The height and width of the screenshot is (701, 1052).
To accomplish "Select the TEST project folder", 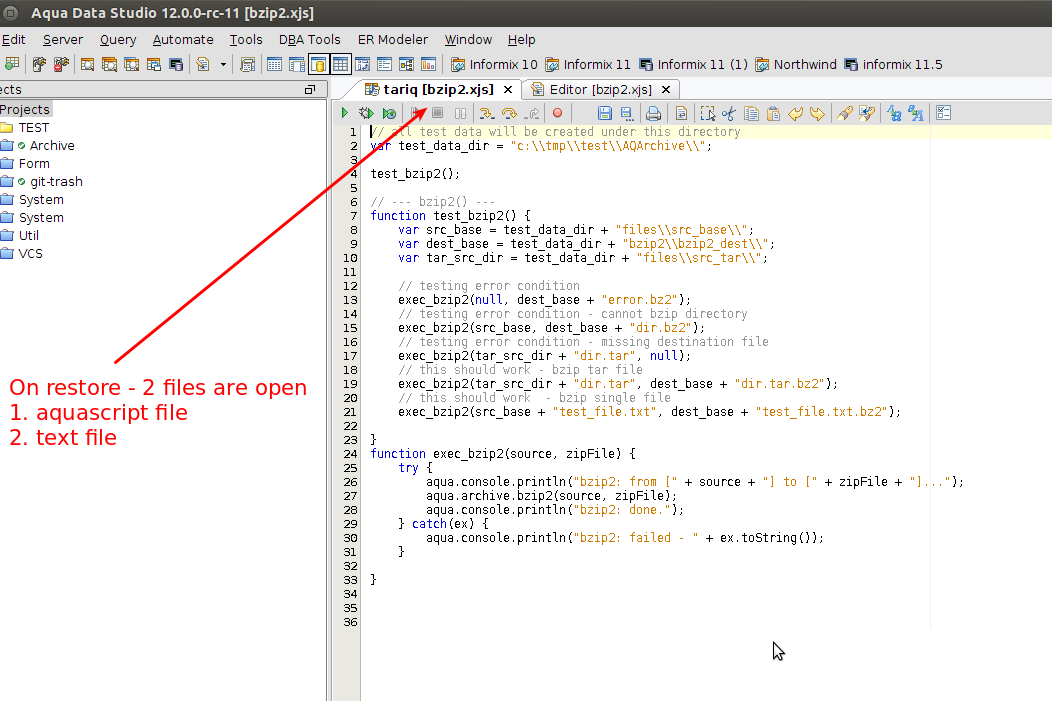I will pyautogui.click(x=25, y=127).
